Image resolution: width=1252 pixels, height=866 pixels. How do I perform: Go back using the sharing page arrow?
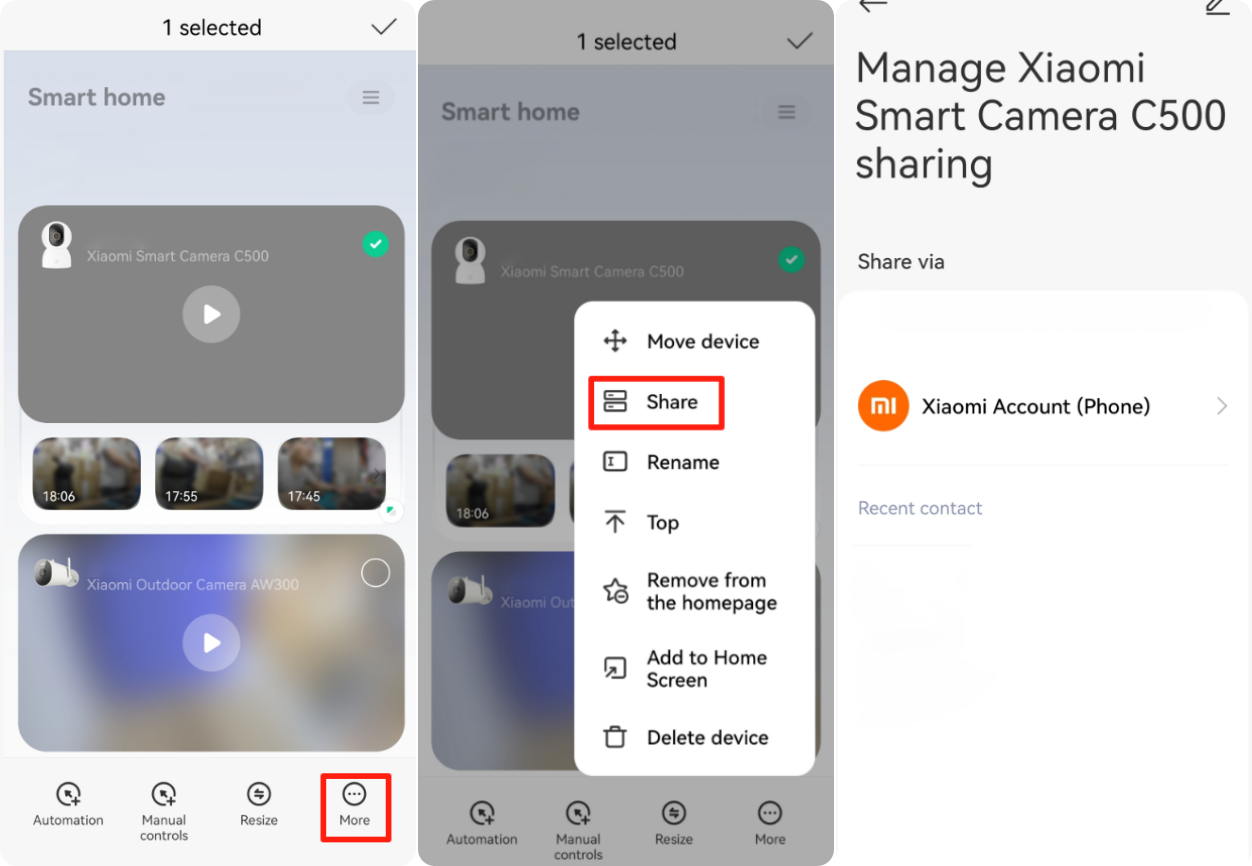[x=873, y=6]
